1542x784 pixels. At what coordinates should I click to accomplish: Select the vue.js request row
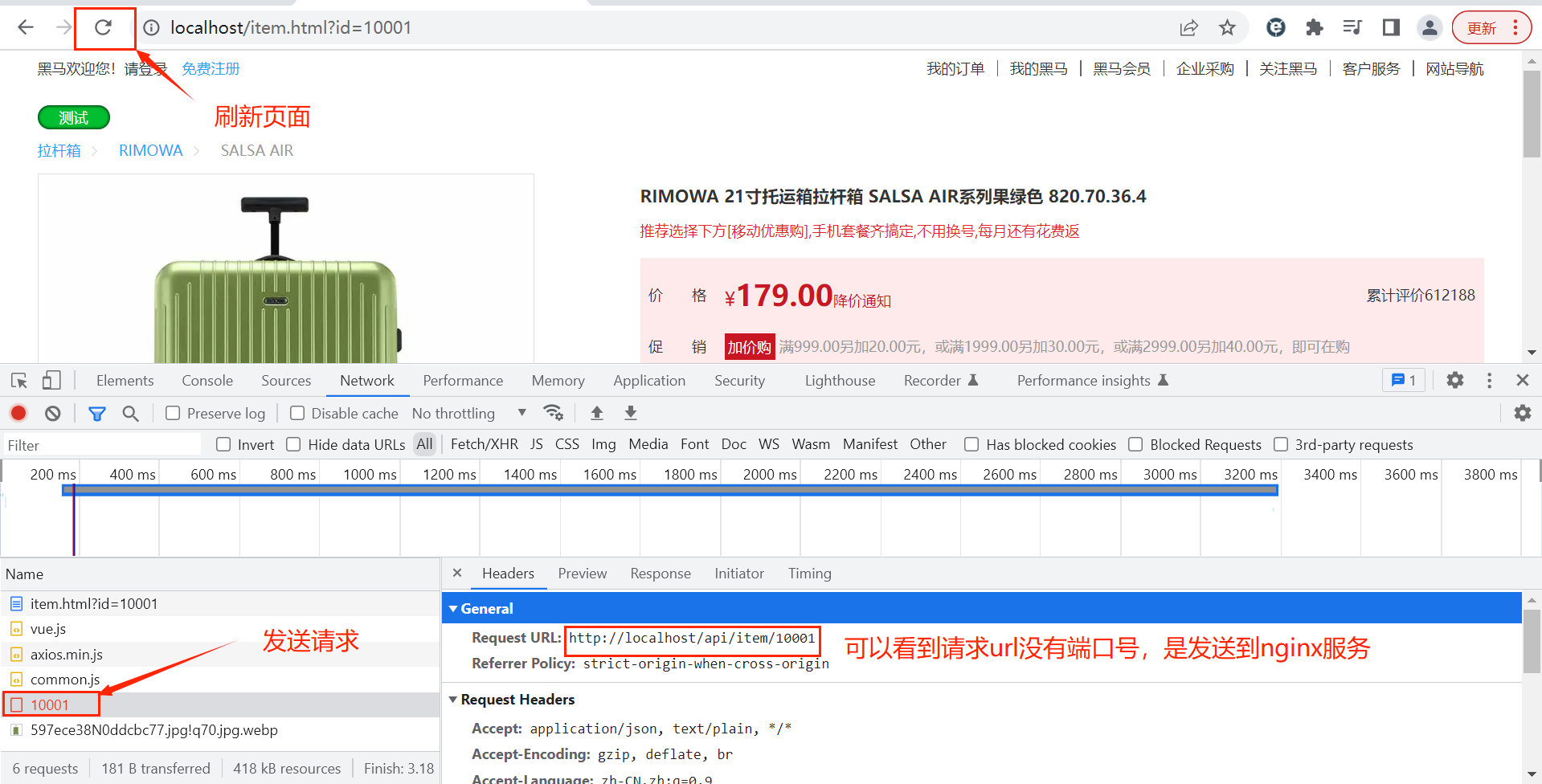219,629
